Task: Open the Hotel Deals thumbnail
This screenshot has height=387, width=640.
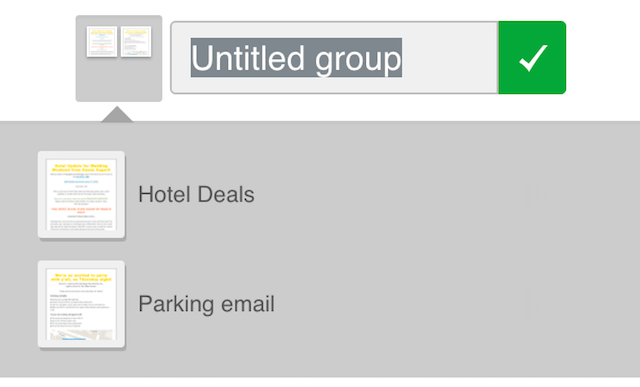Action: pyautogui.click(x=81, y=195)
